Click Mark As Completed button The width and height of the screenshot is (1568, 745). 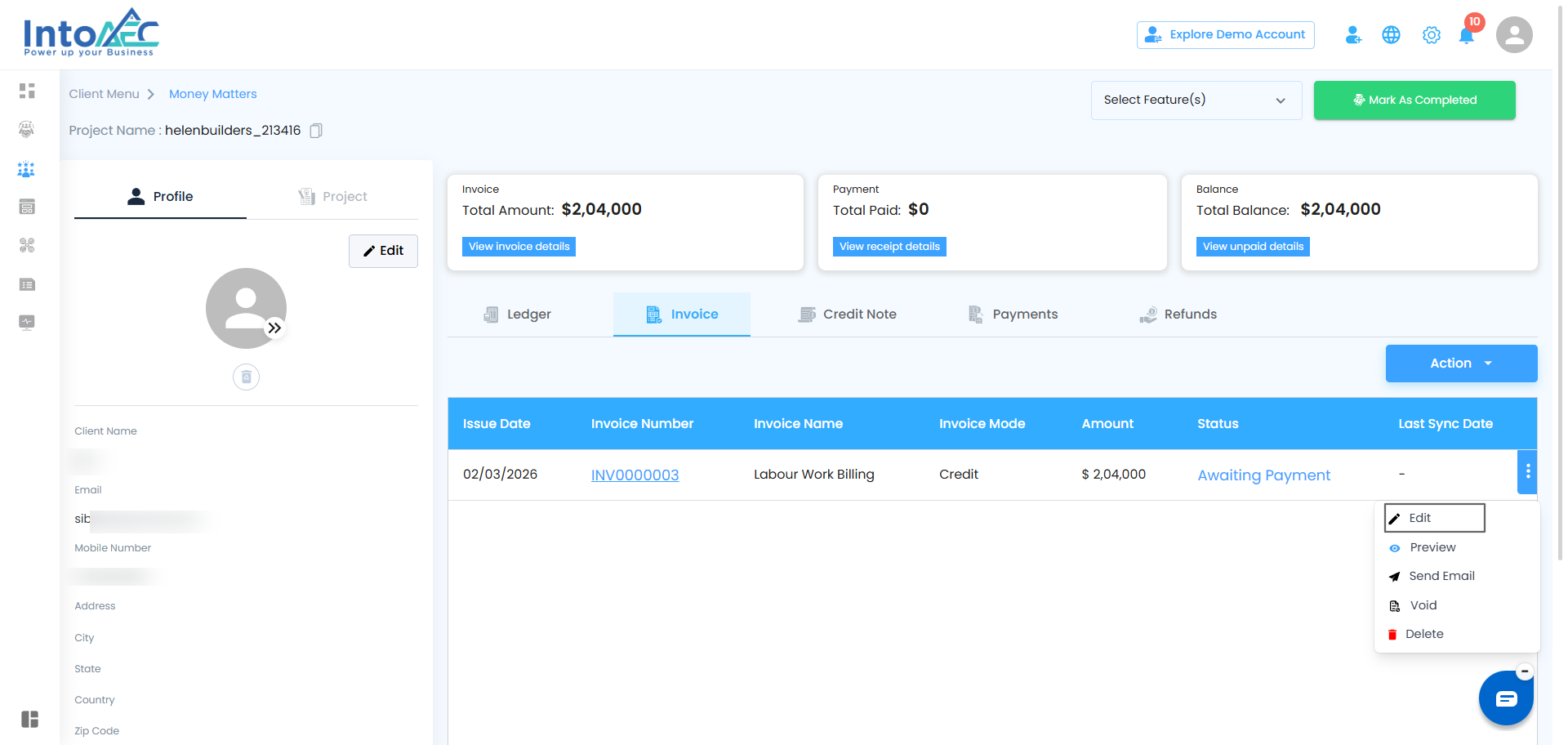click(x=1414, y=100)
